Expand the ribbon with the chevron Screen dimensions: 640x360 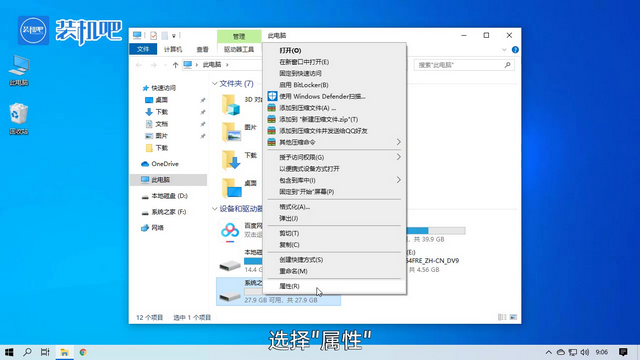click(x=504, y=50)
